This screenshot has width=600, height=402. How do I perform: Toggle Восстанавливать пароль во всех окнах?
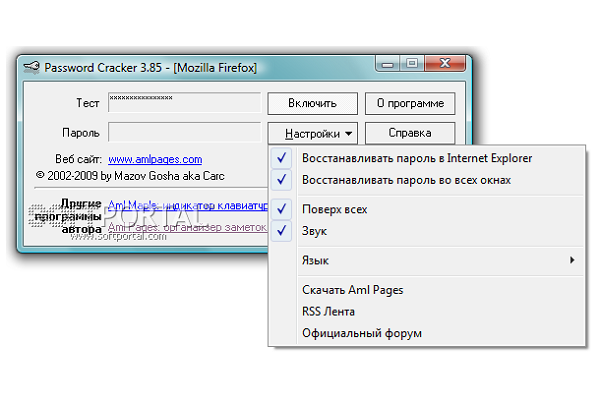427,180
